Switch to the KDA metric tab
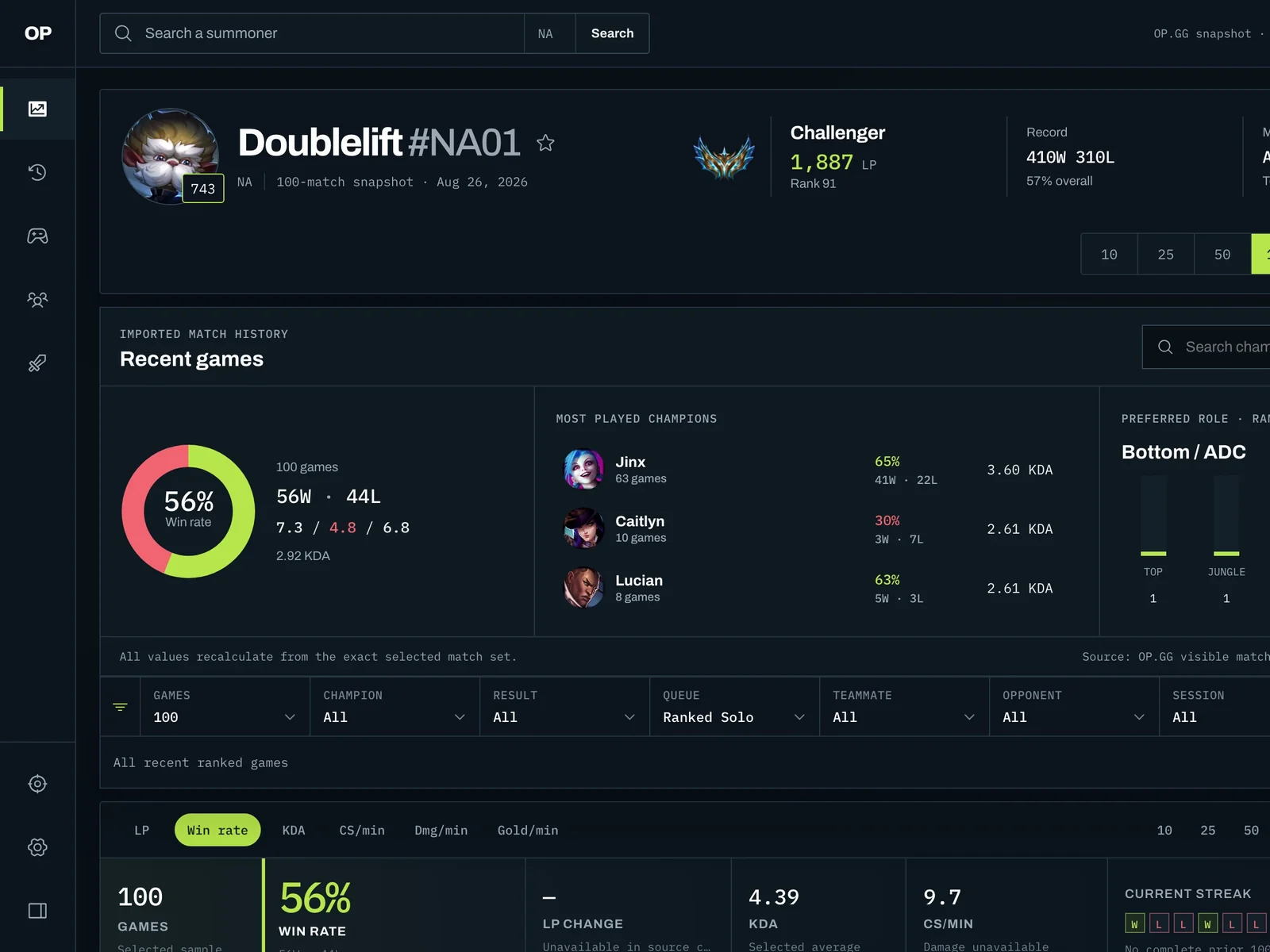The image size is (1270, 952). tap(294, 831)
